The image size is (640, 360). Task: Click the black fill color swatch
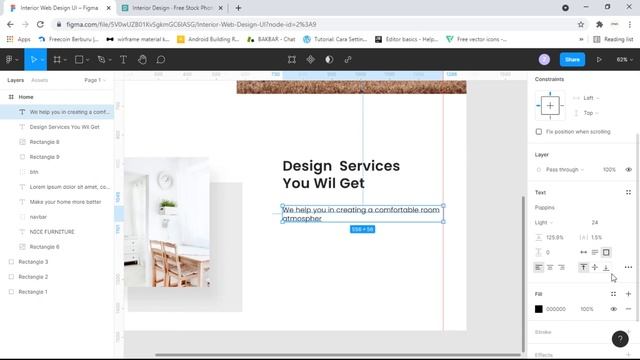[x=539, y=309]
